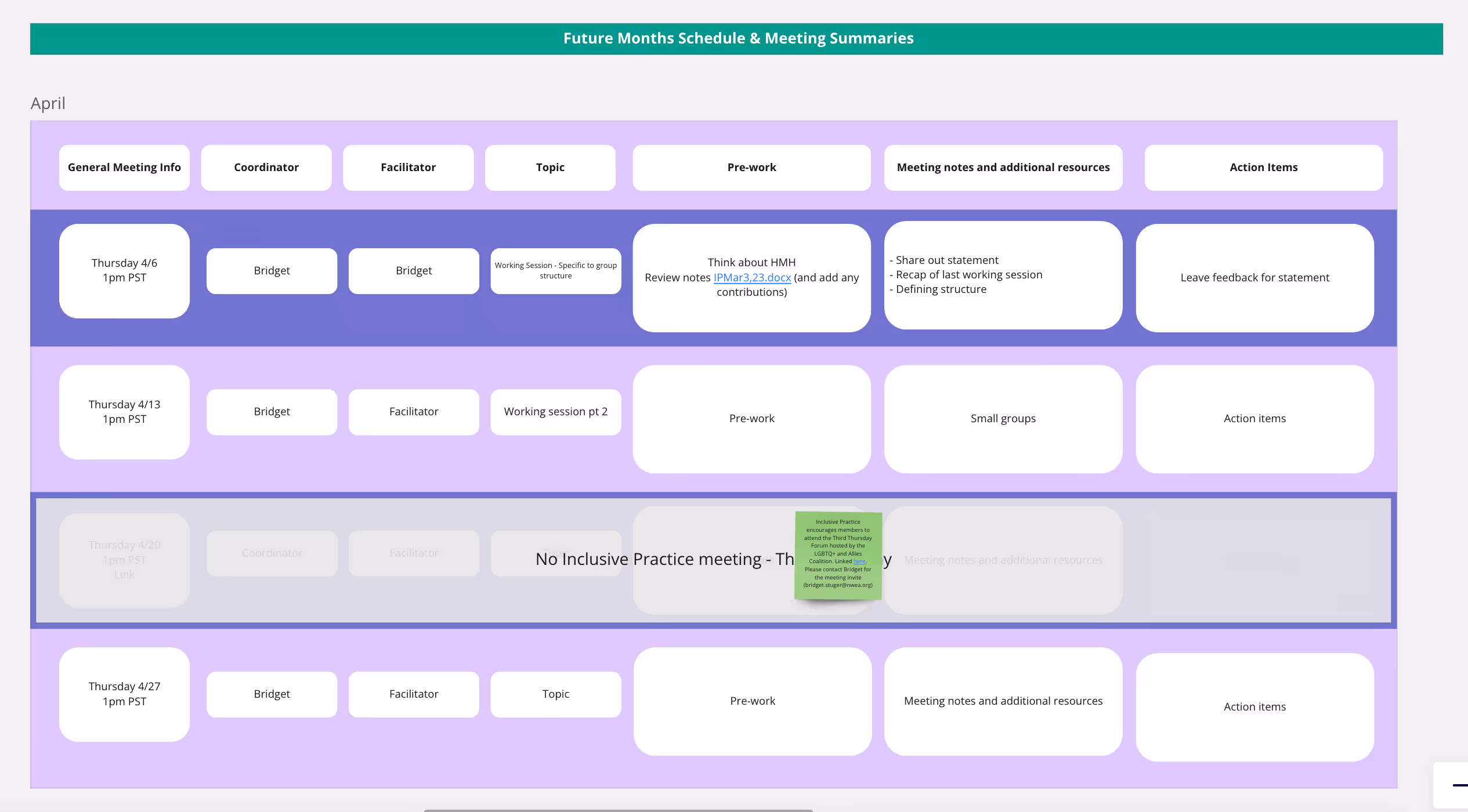Screen dimensions: 1468x812
Task: Select Bridget coordinator card in the 4/13 row
Action: click(272, 412)
